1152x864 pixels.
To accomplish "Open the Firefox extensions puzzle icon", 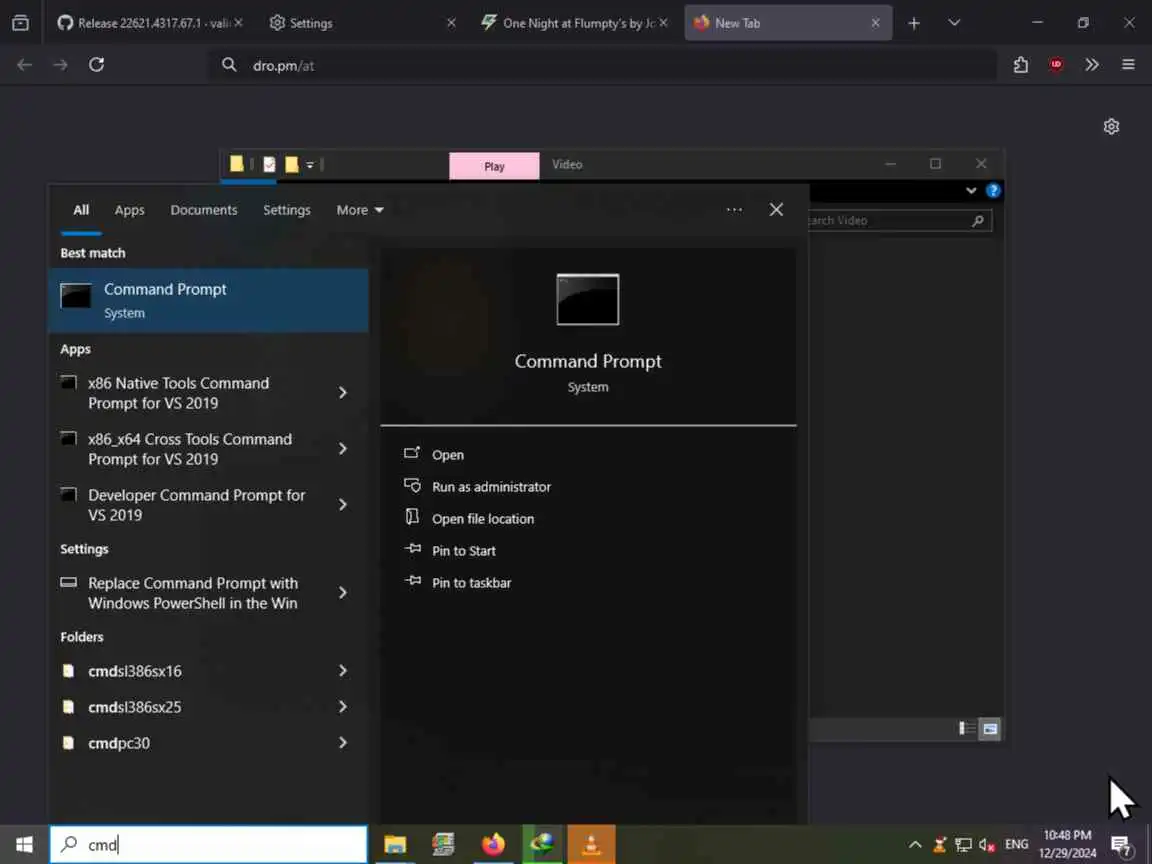I will click(x=1020, y=65).
